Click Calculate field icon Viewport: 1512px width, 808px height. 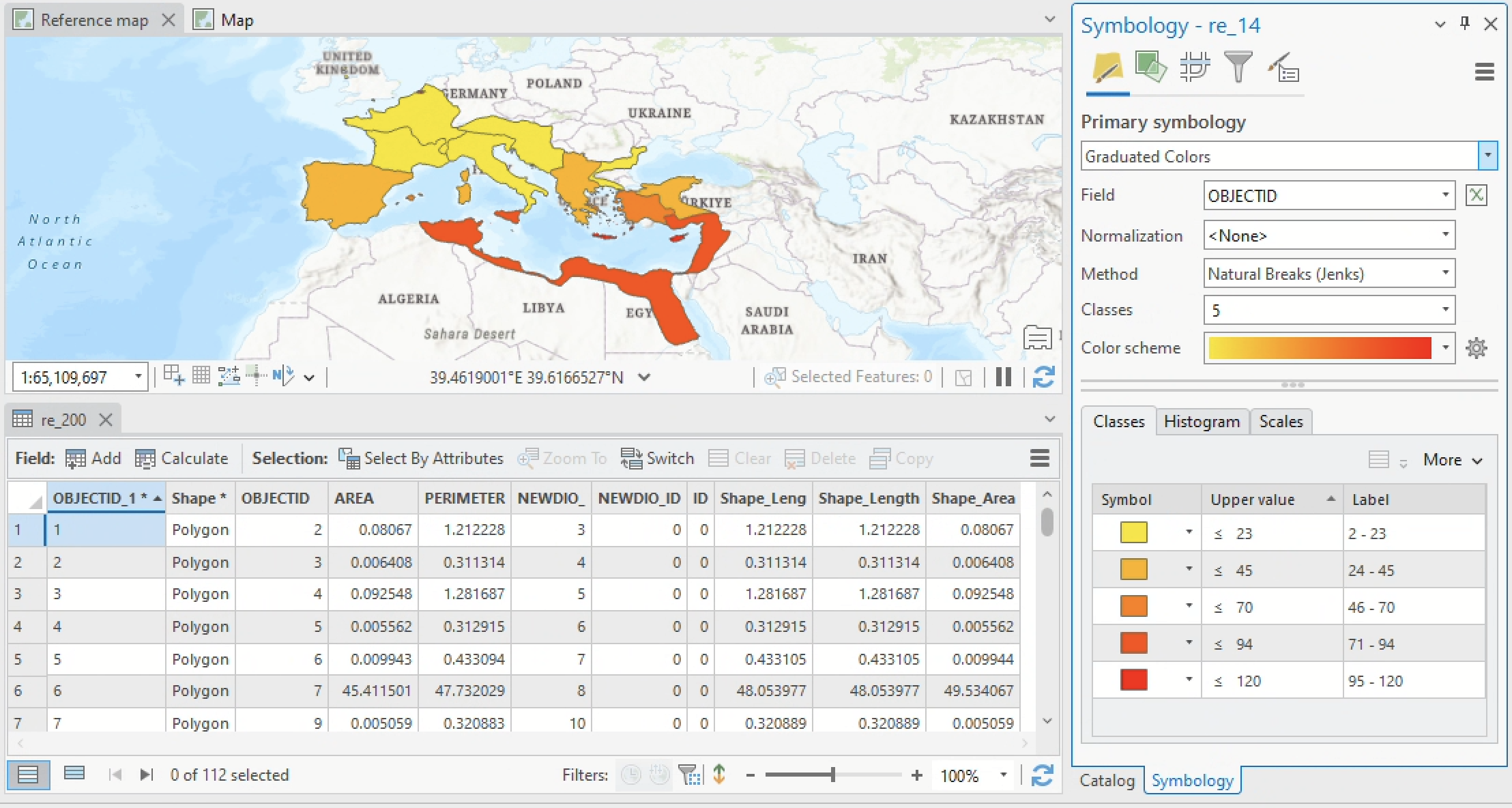[x=145, y=459]
